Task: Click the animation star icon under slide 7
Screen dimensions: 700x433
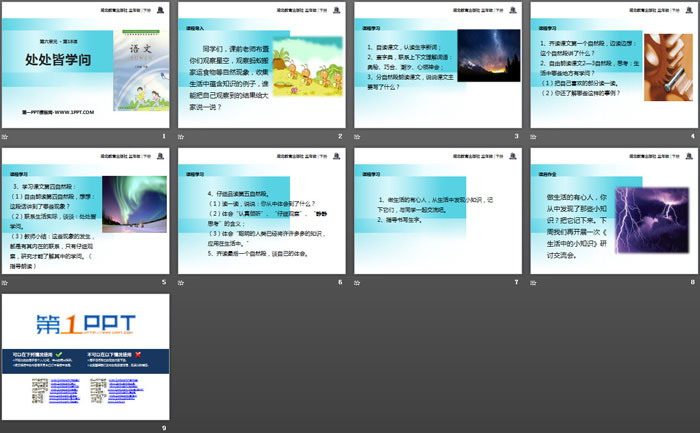Action: click(x=357, y=283)
